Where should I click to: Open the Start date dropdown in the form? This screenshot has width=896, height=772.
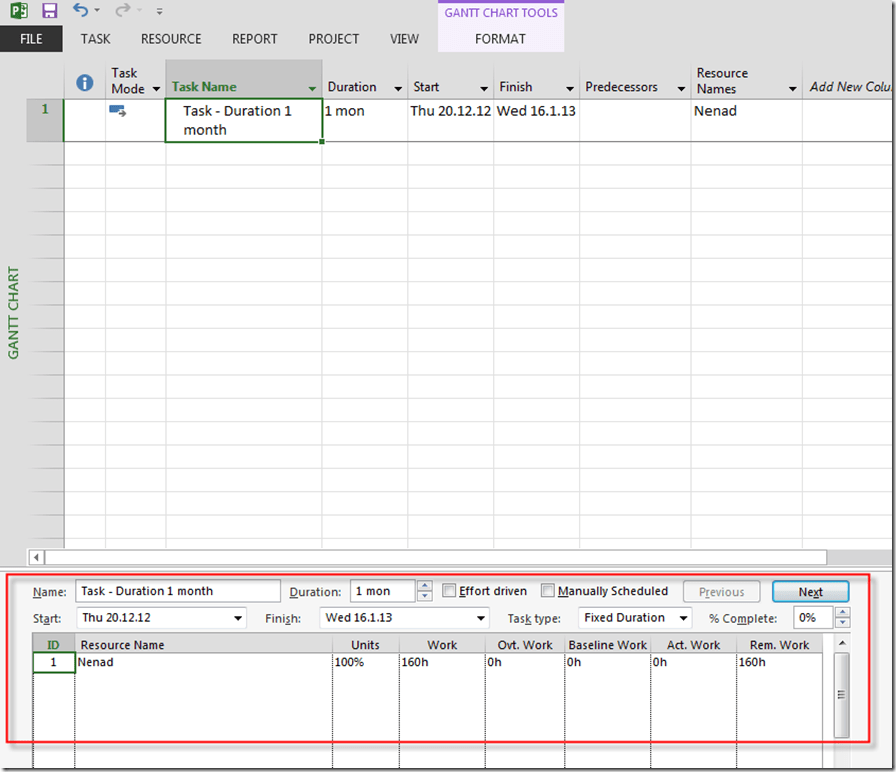(238, 618)
